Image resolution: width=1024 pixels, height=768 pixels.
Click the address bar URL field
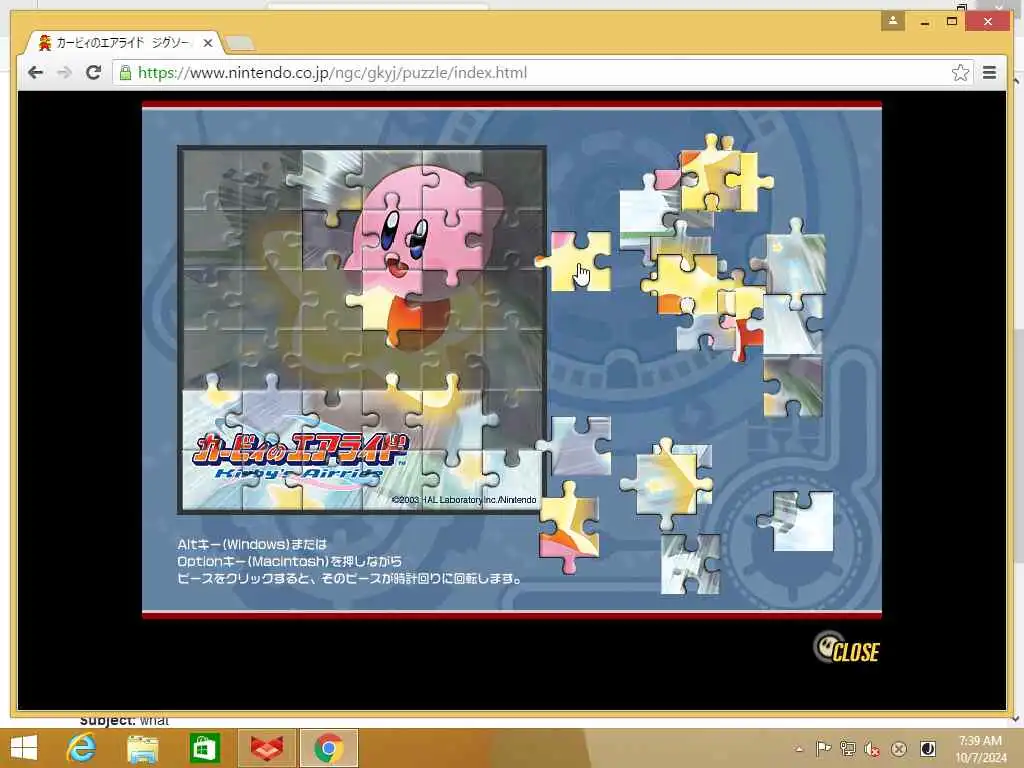click(542, 72)
